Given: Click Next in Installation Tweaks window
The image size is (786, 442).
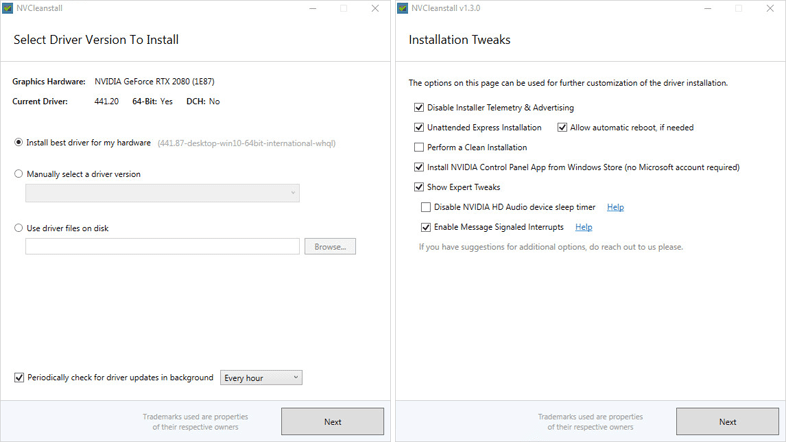Looking at the screenshot, I should coord(727,421).
